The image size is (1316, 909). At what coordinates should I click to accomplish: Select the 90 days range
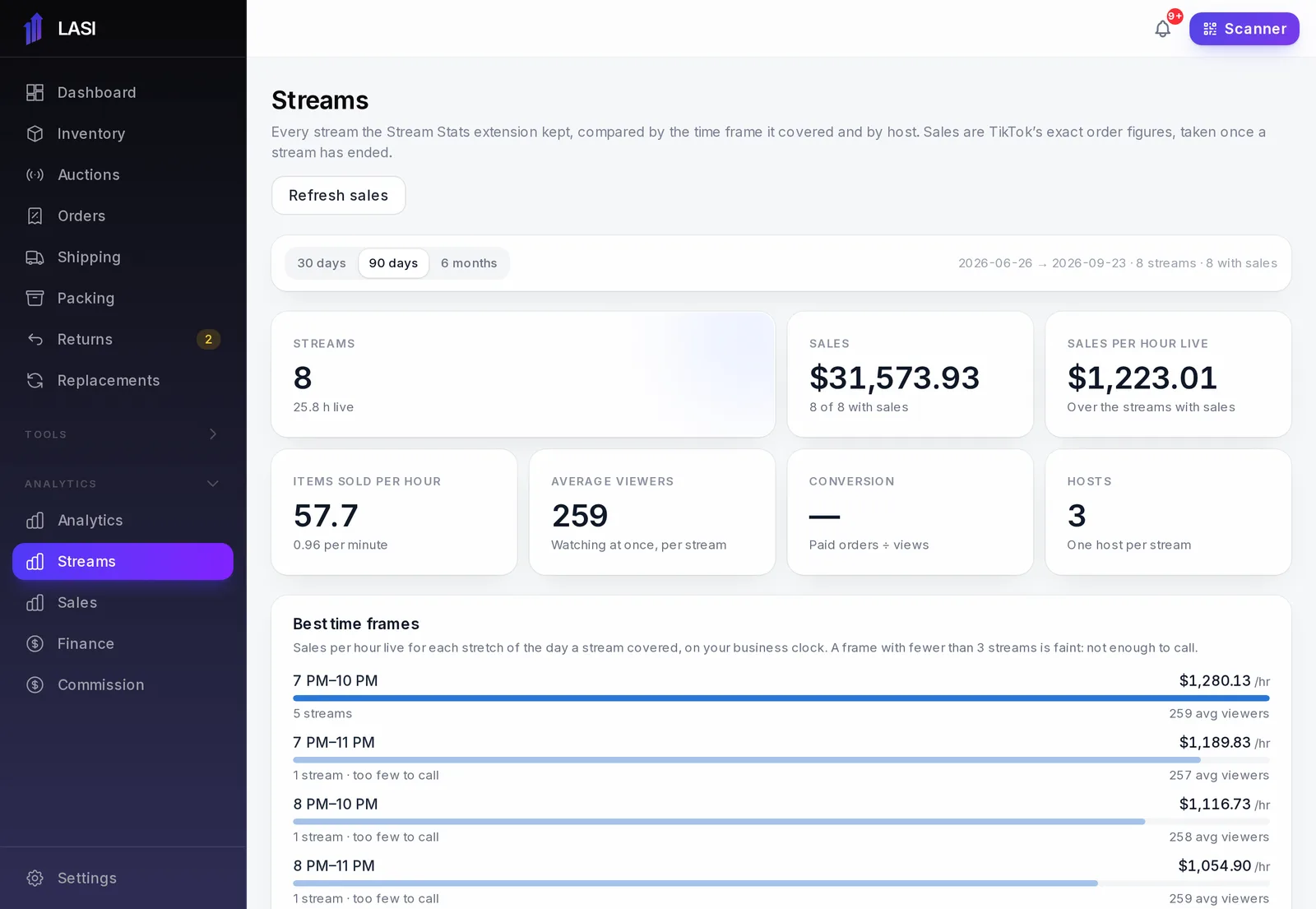393,263
